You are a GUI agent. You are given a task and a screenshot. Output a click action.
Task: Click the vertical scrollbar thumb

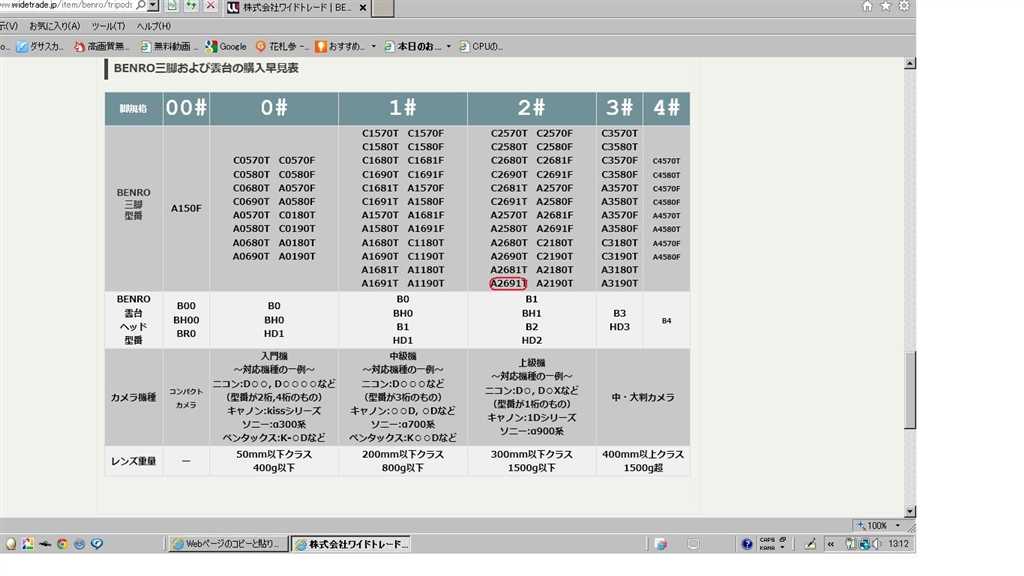910,390
